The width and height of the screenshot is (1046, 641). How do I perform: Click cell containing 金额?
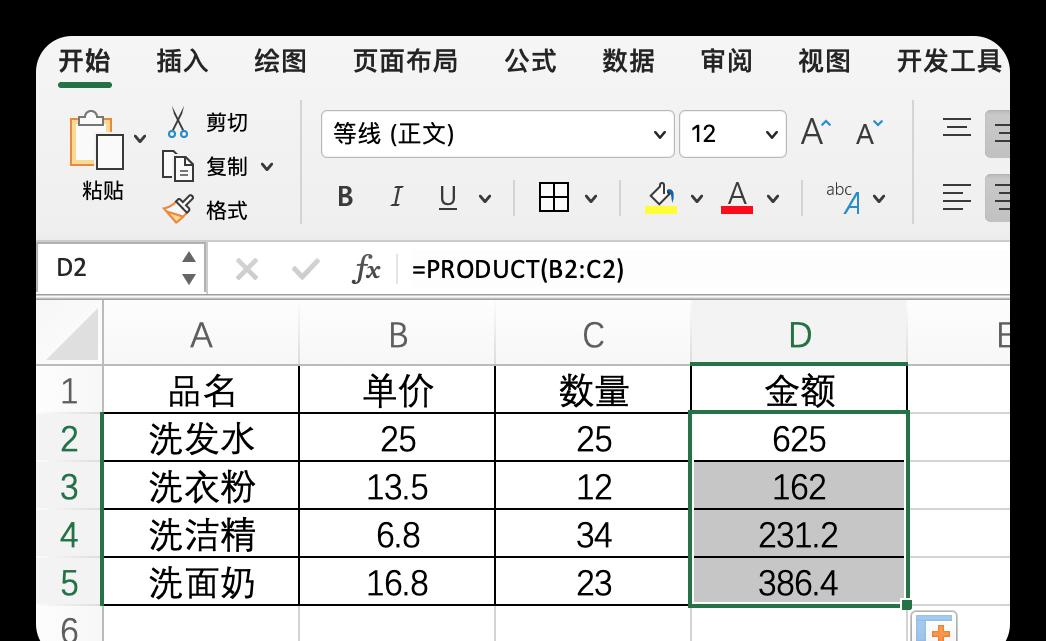point(799,390)
